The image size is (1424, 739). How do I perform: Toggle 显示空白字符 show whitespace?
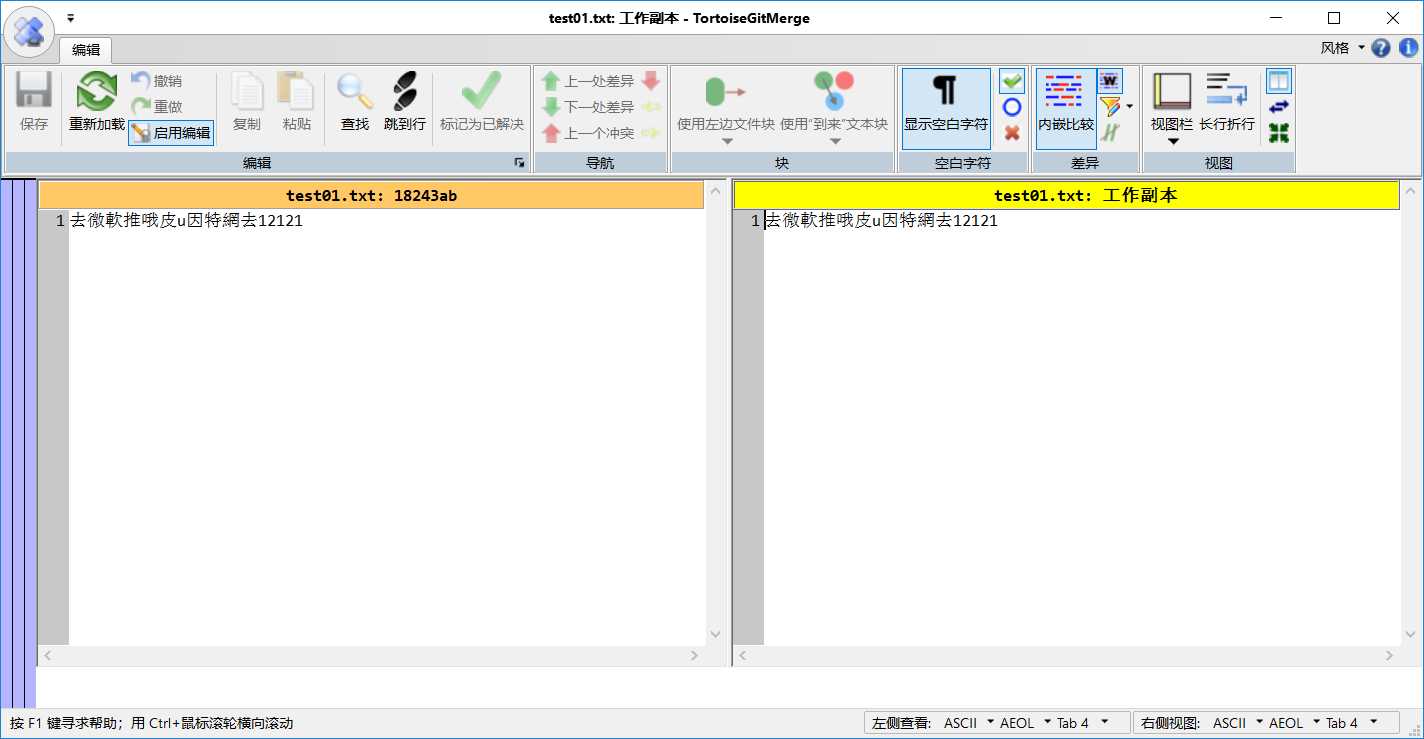pos(946,109)
